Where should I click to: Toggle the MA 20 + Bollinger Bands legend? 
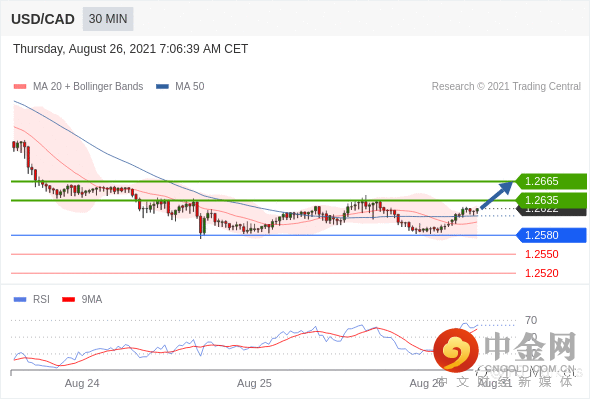pyautogui.click(x=78, y=87)
